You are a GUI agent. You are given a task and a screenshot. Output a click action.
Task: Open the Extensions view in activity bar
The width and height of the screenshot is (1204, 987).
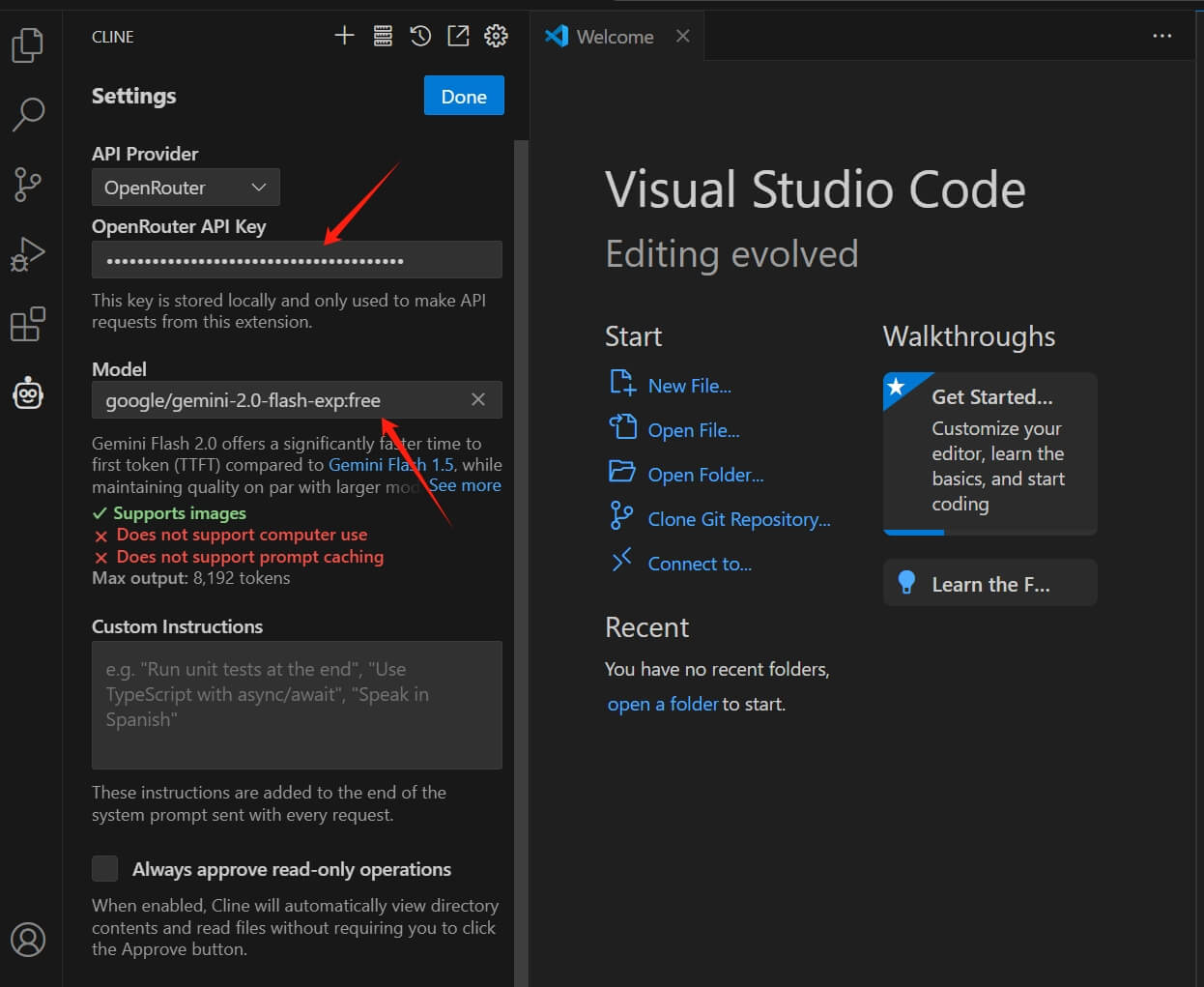coord(28,324)
